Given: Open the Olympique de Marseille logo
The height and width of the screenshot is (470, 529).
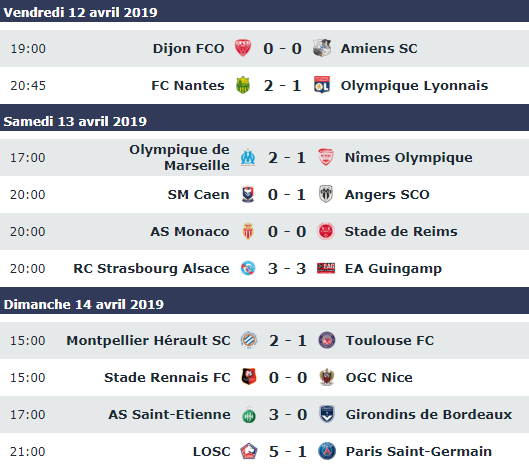Looking at the screenshot, I should (248, 158).
